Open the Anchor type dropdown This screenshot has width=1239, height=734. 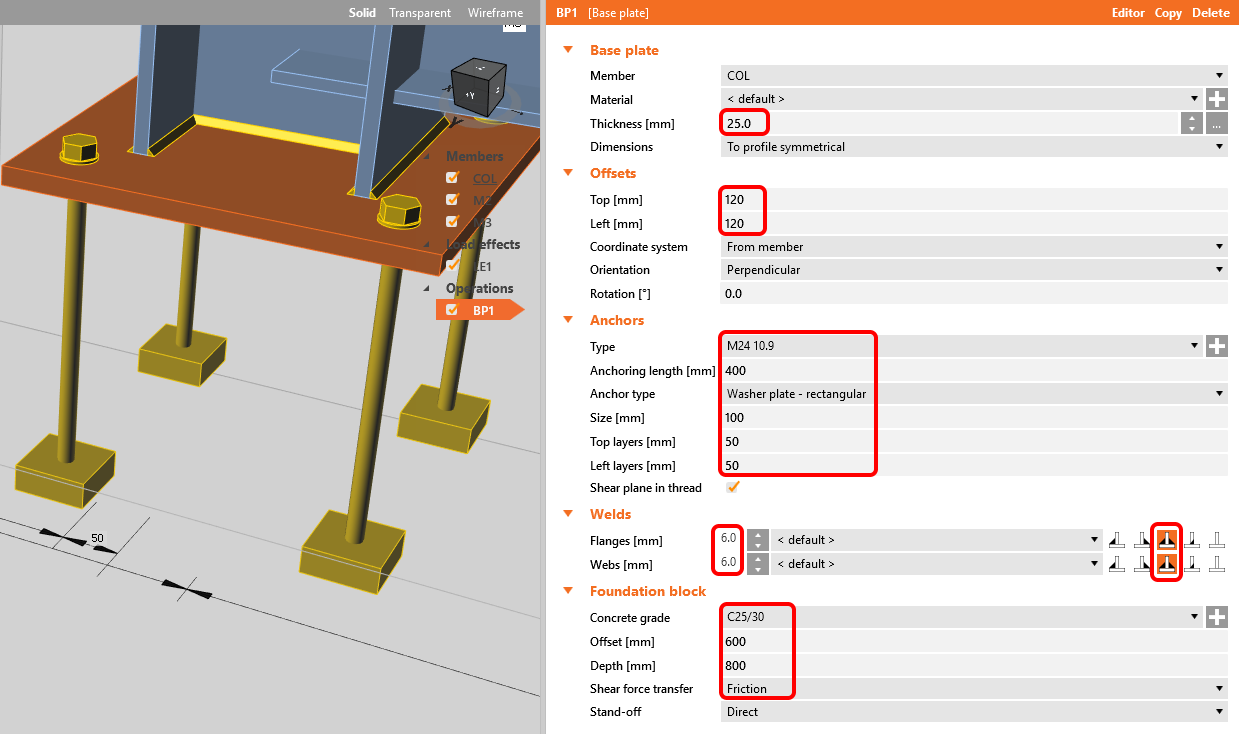click(973, 394)
